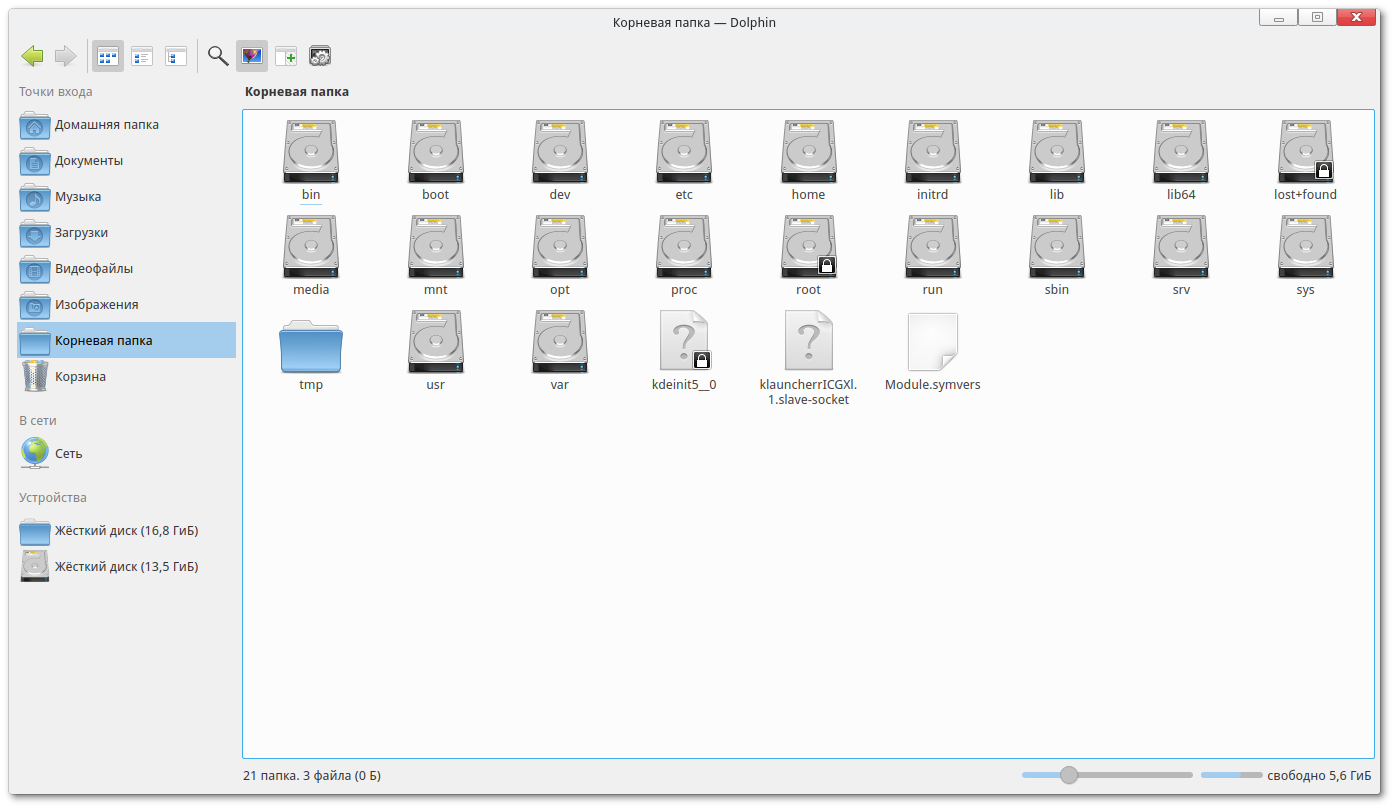Select the dev folder icon
This screenshot has width=1395, height=809.
pos(560,152)
